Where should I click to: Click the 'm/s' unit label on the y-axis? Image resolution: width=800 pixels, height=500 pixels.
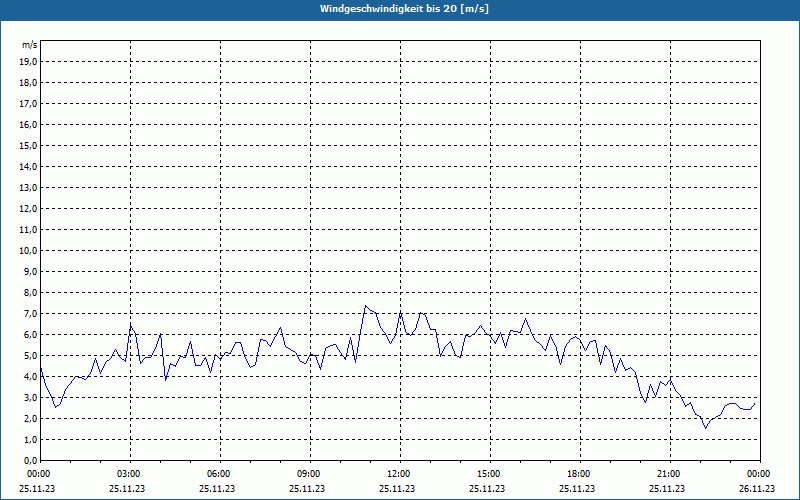30,45
